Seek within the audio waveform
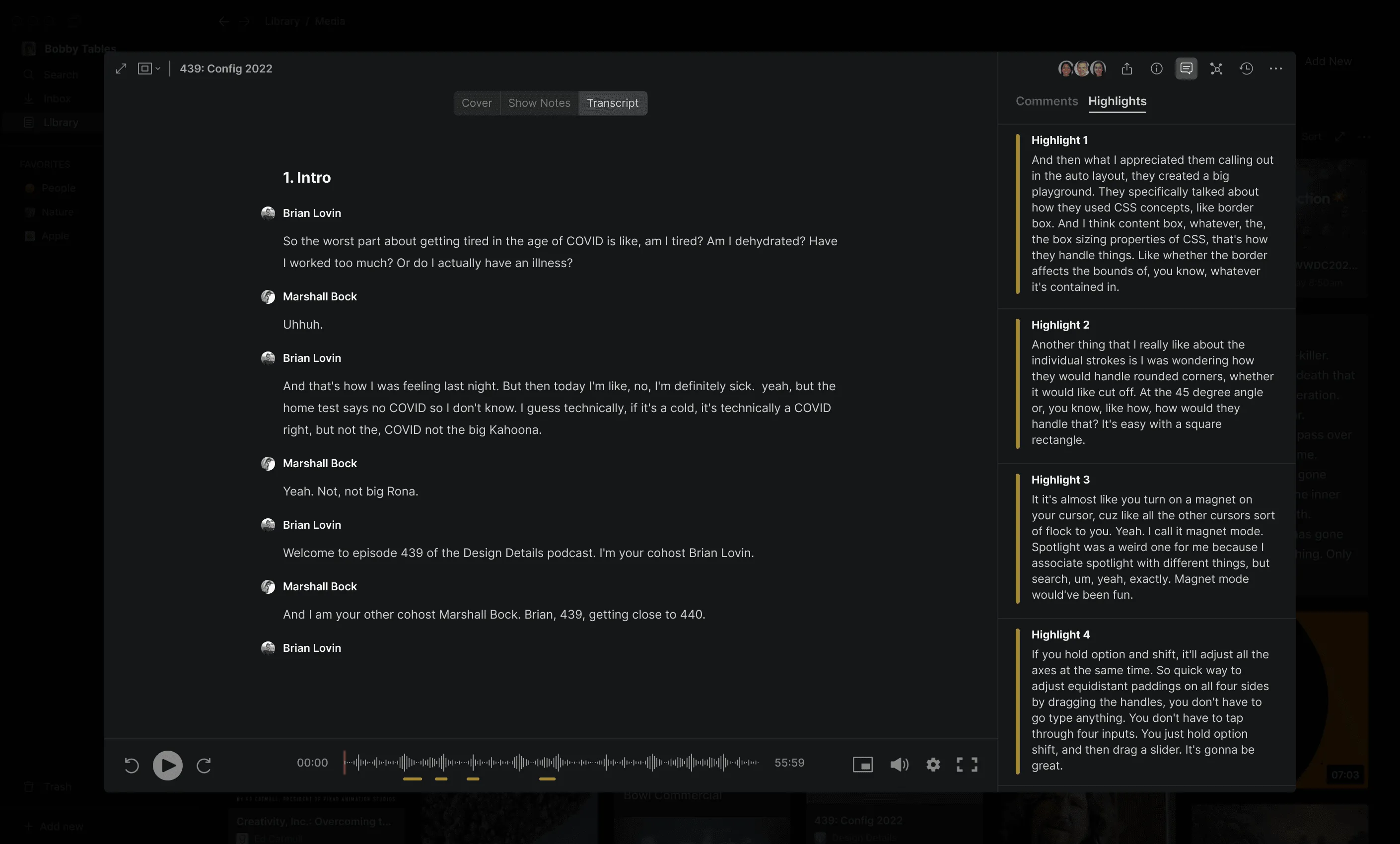The width and height of the screenshot is (1400, 844). click(x=551, y=762)
